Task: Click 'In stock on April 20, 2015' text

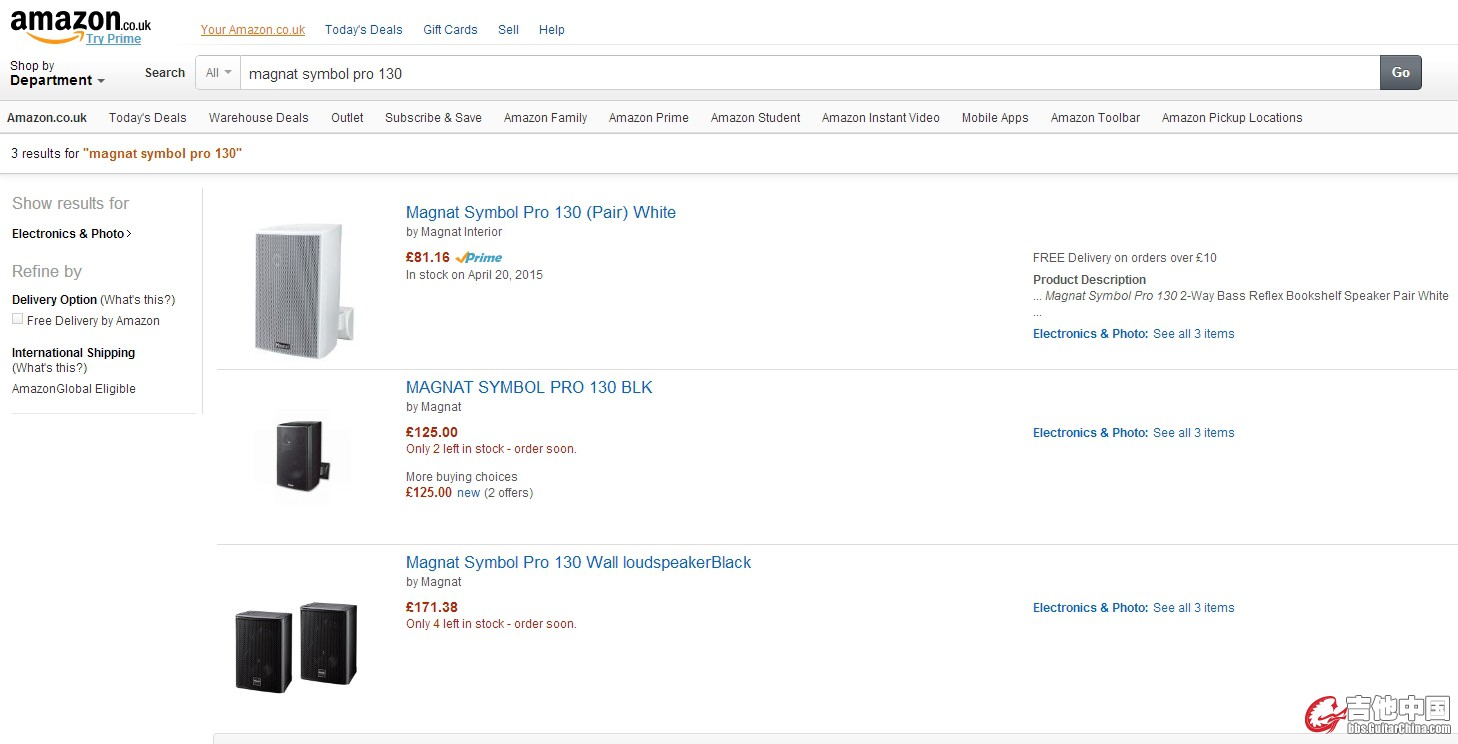Action: [x=474, y=275]
